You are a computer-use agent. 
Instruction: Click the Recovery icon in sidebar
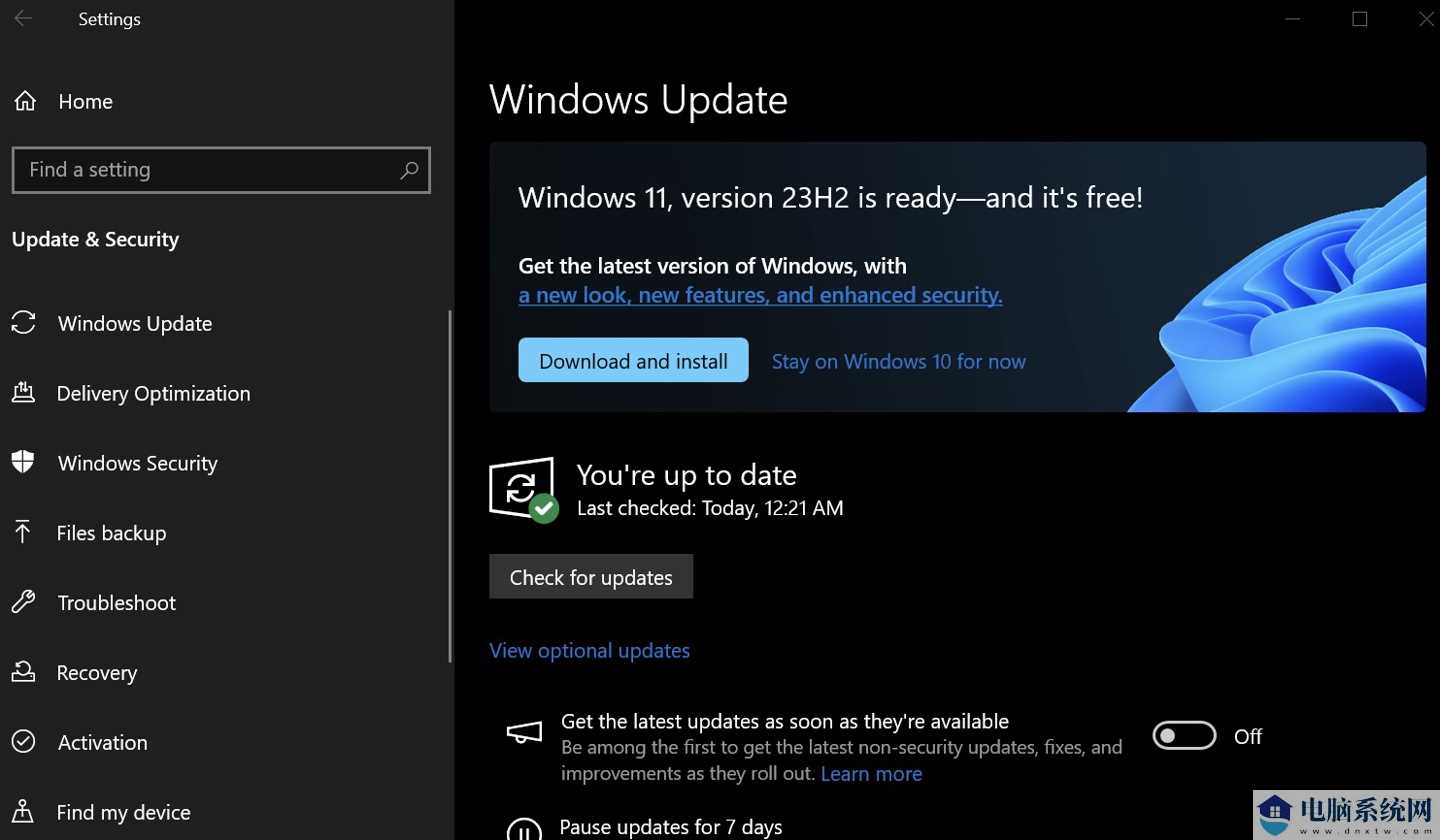coord(23,671)
